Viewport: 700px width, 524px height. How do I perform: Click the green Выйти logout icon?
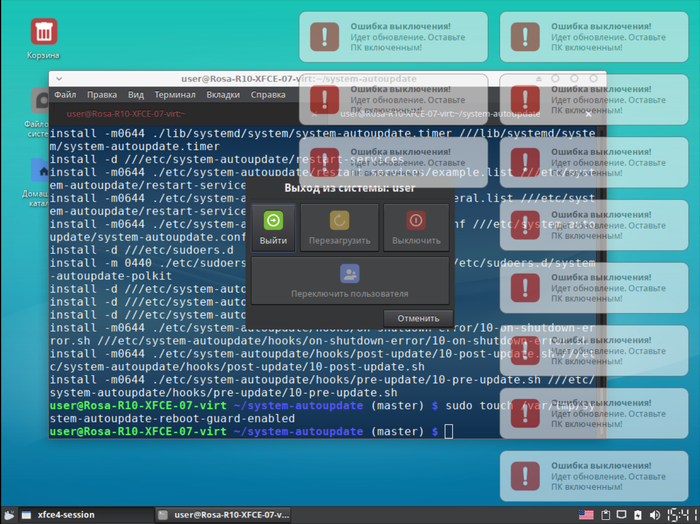pyautogui.click(x=273, y=228)
